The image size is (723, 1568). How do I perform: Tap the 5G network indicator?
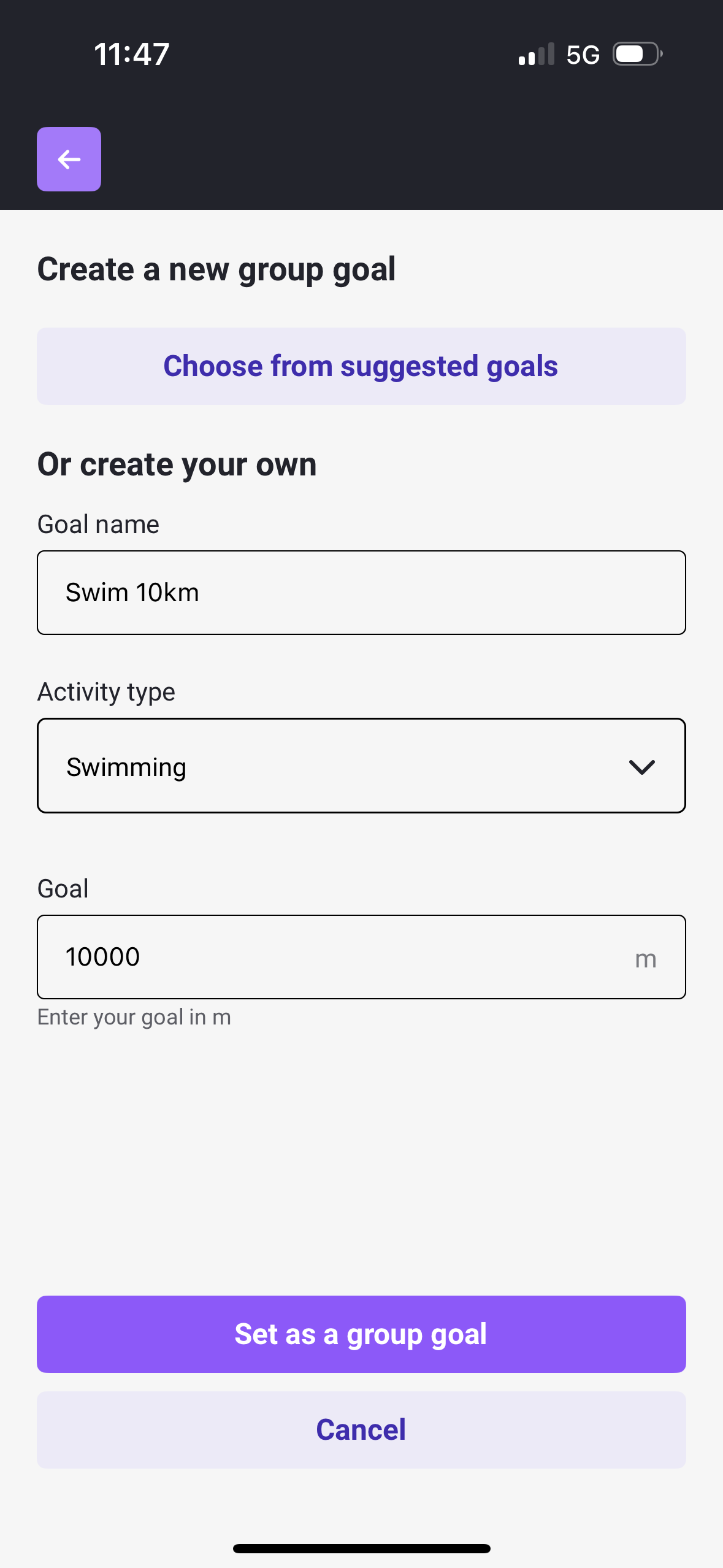(x=583, y=55)
